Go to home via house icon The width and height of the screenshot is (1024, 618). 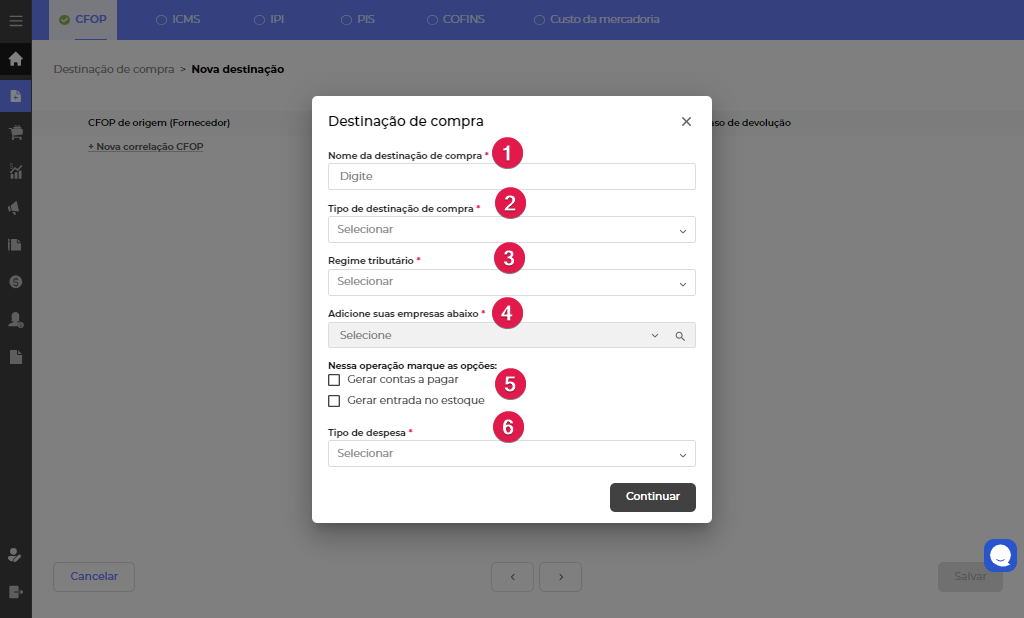15,59
